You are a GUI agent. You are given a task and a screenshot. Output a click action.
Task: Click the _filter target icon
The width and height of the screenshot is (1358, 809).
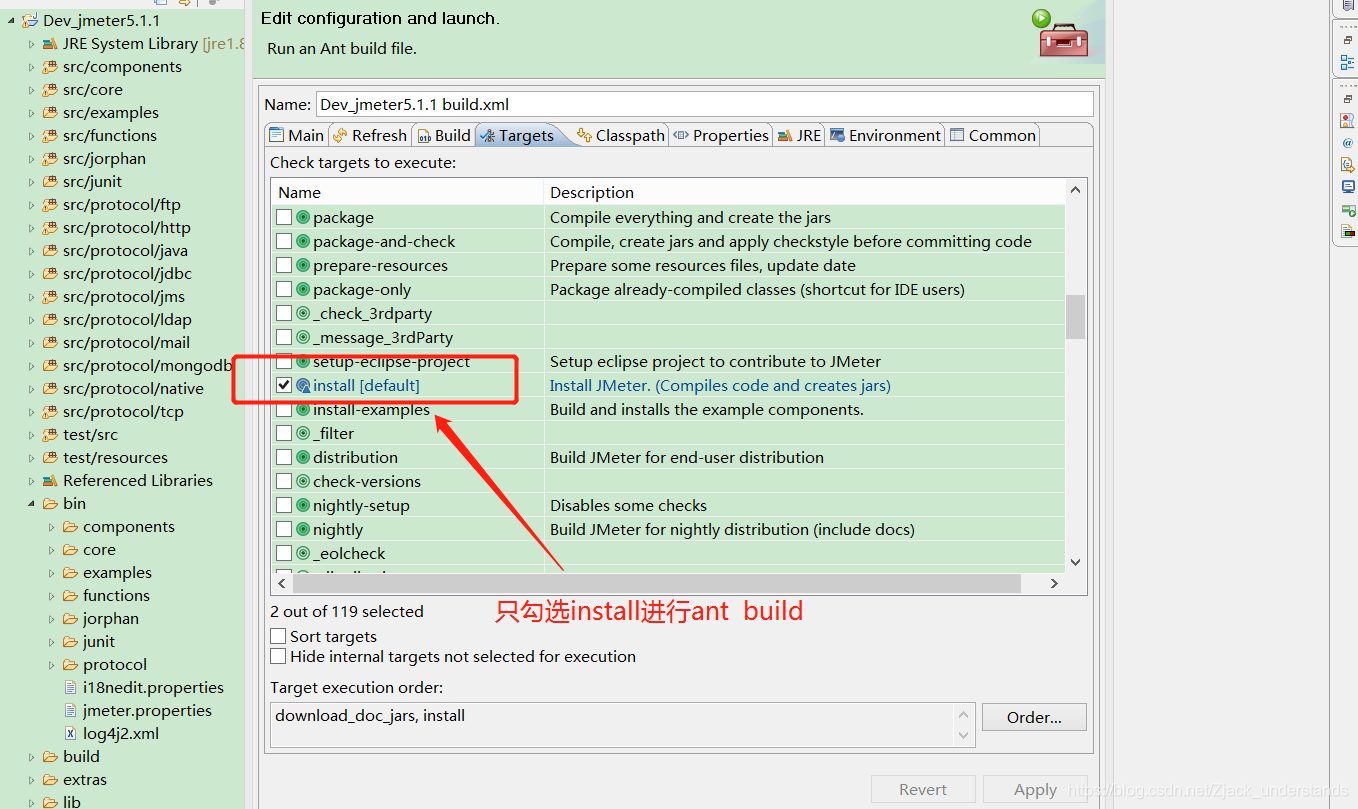[303, 433]
